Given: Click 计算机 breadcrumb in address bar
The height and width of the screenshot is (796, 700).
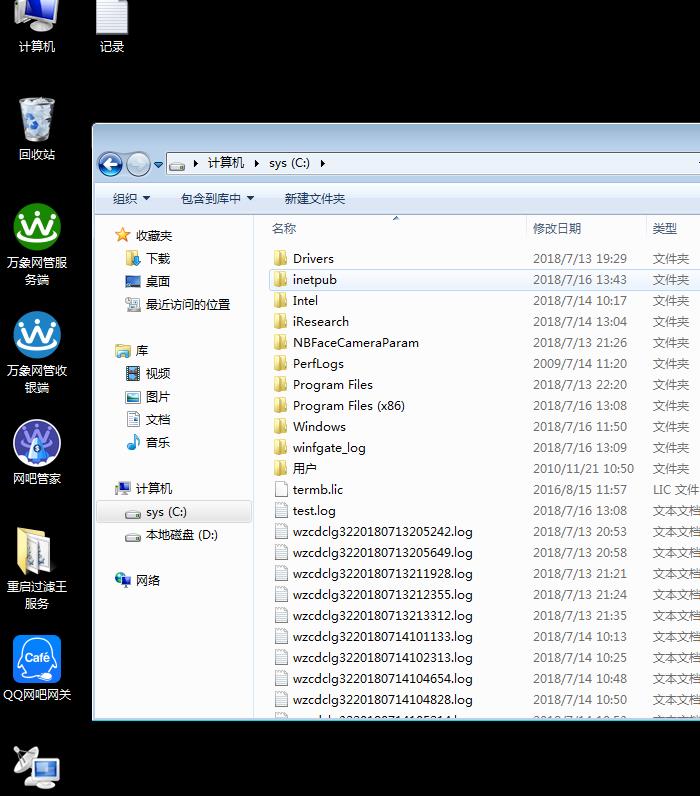Looking at the screenshot, I should tap(226, 163).
